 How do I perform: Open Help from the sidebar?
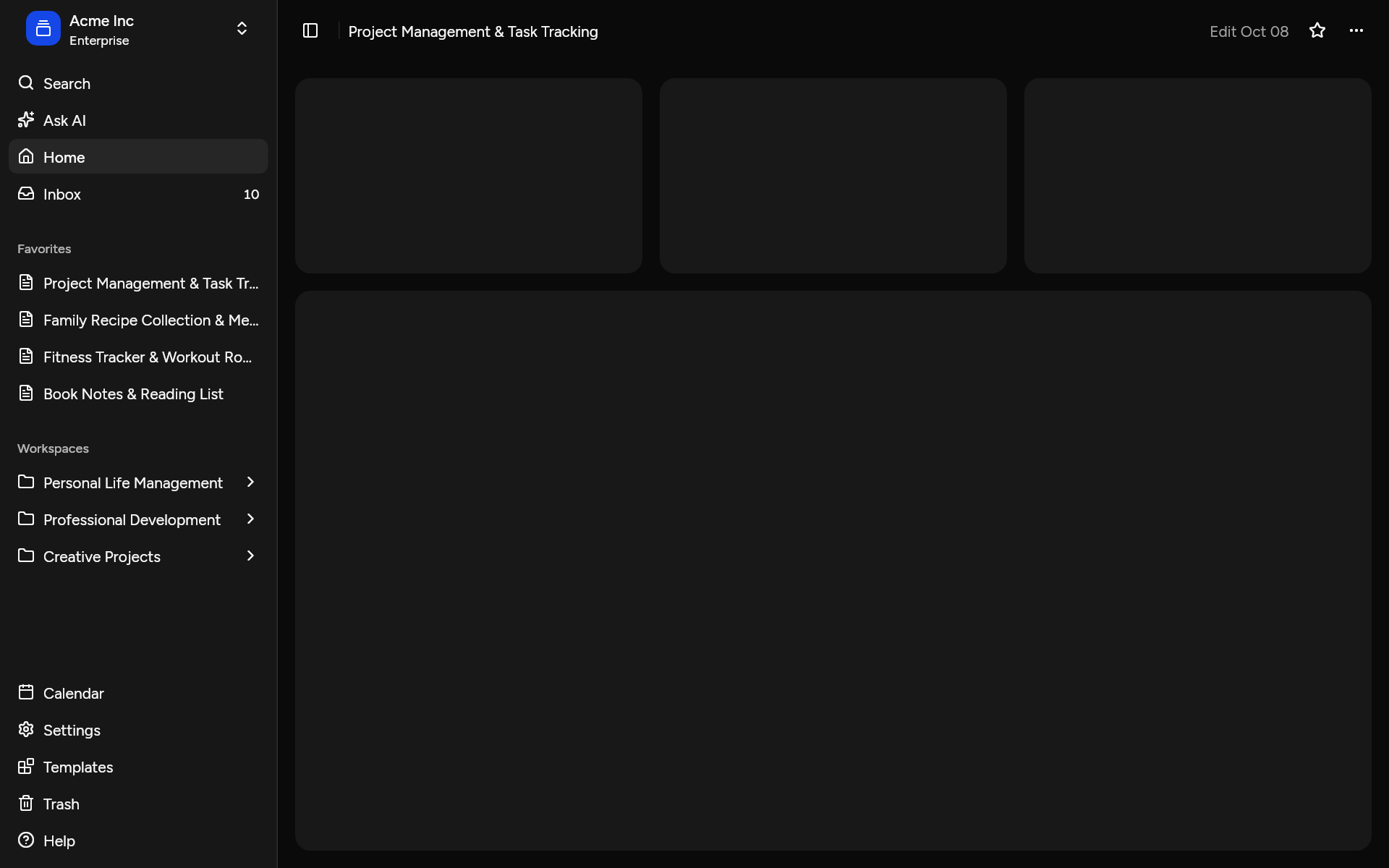(138, 841)
